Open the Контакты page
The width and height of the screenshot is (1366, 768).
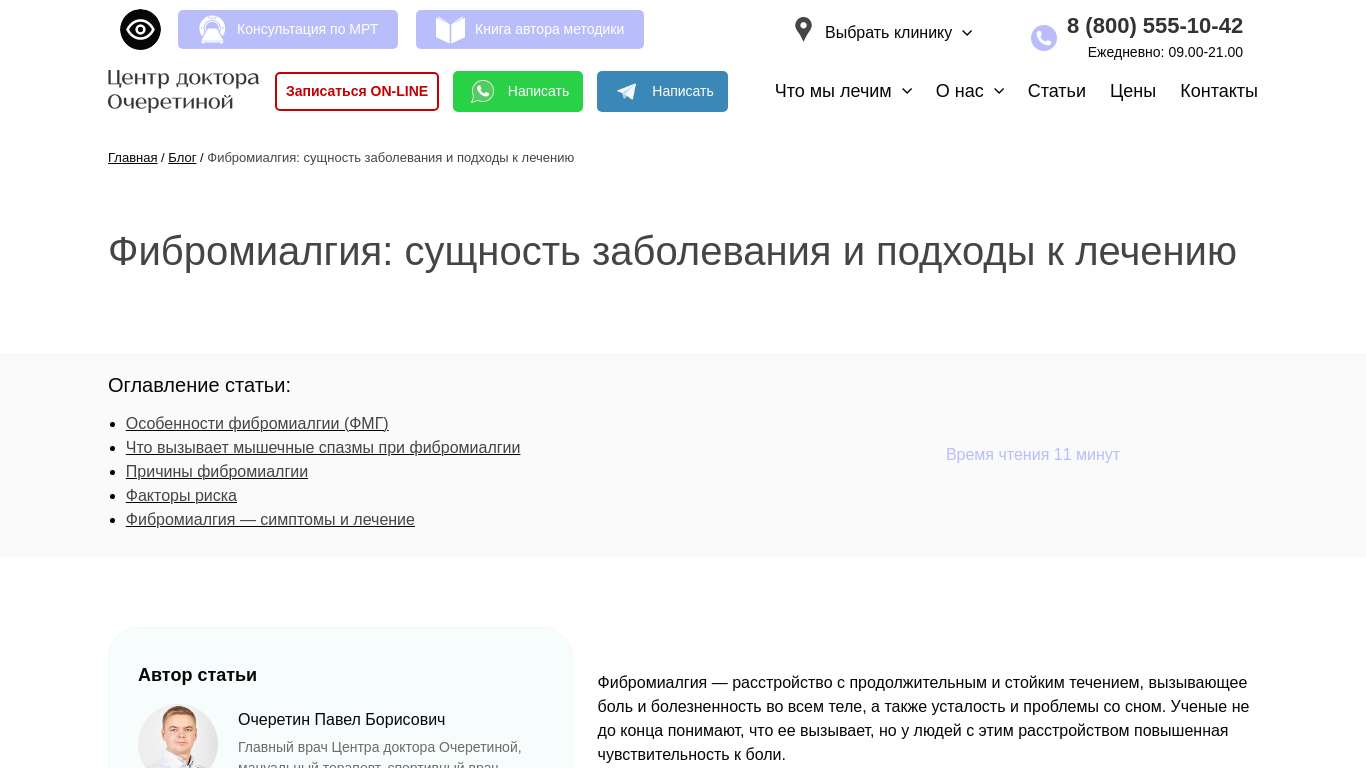coord(1218,91)
